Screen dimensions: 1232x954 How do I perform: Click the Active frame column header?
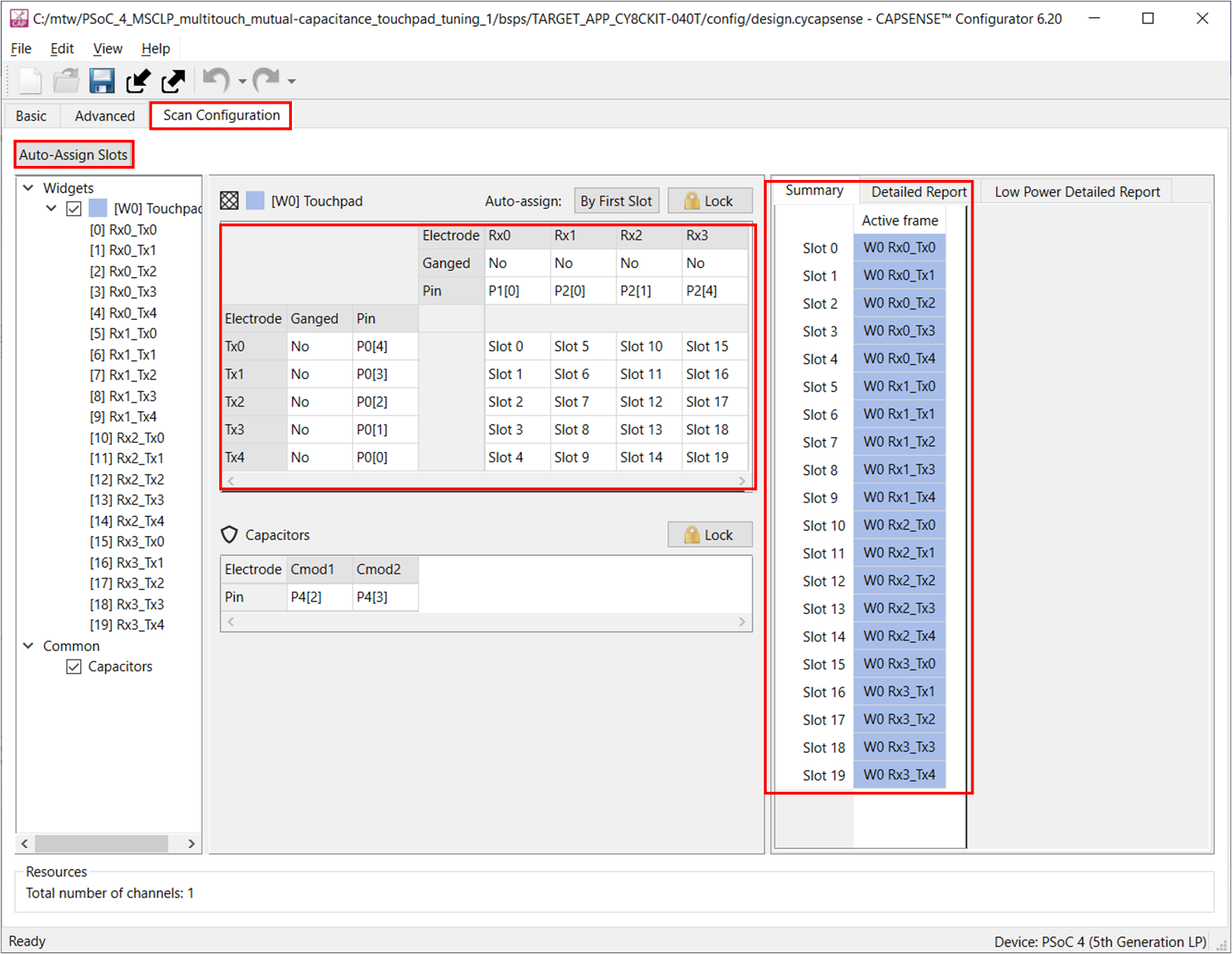pos(899,220)
